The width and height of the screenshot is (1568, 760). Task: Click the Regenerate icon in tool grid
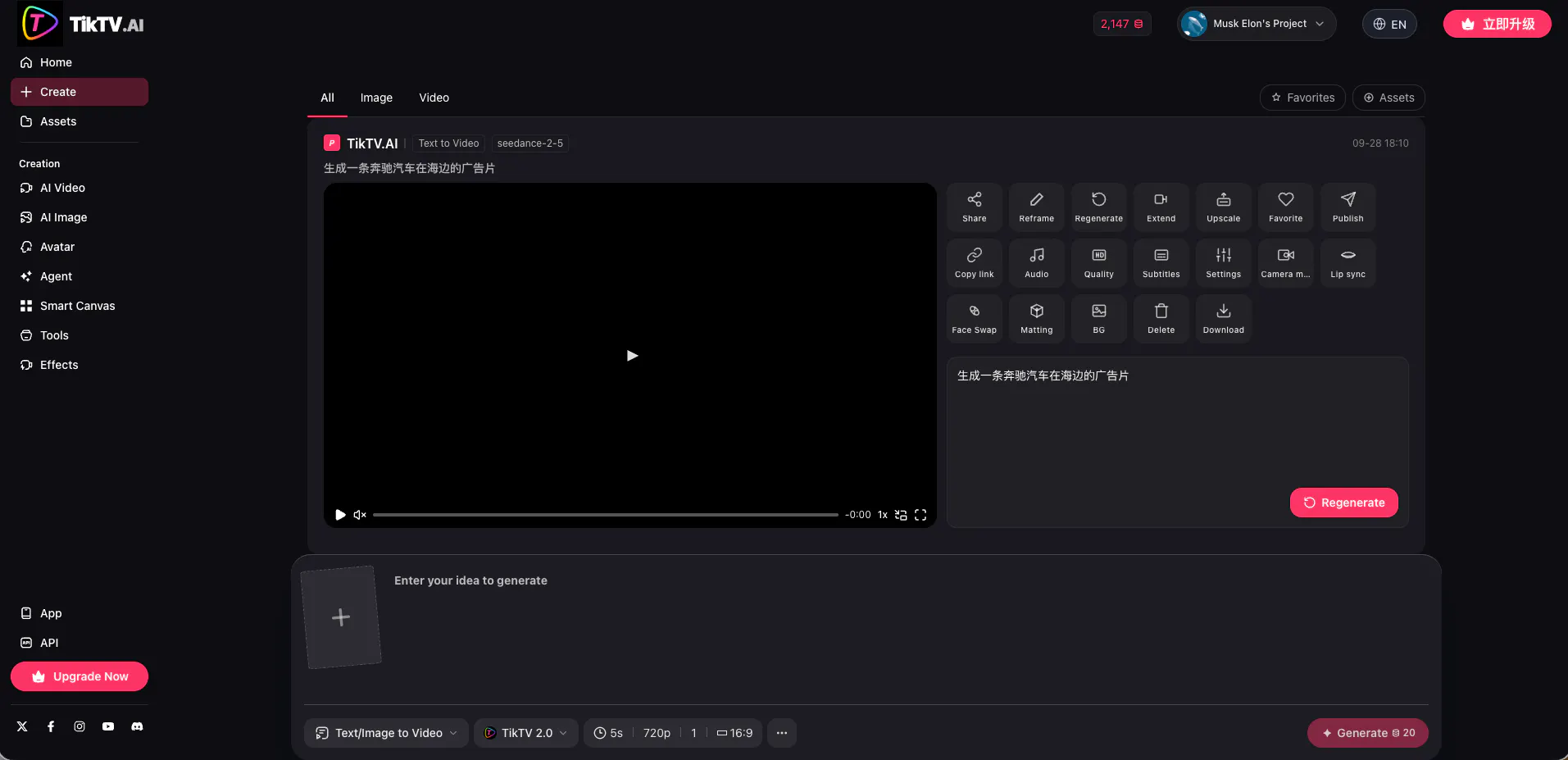[1098, 207]
